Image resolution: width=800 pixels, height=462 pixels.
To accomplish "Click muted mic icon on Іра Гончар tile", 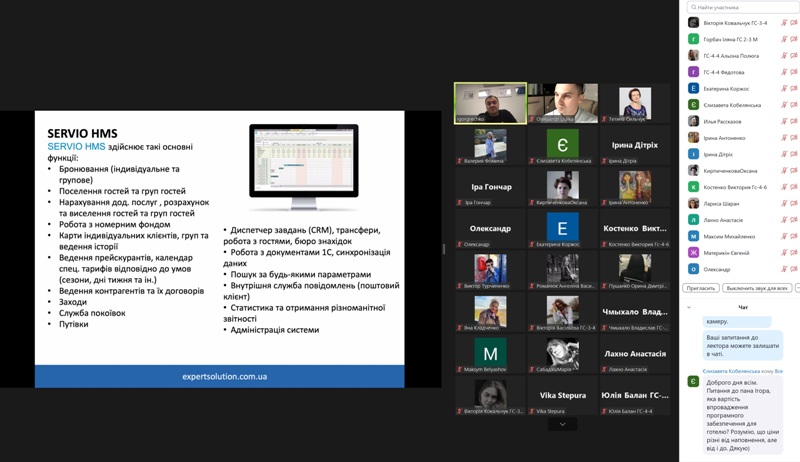I will 460,202.
